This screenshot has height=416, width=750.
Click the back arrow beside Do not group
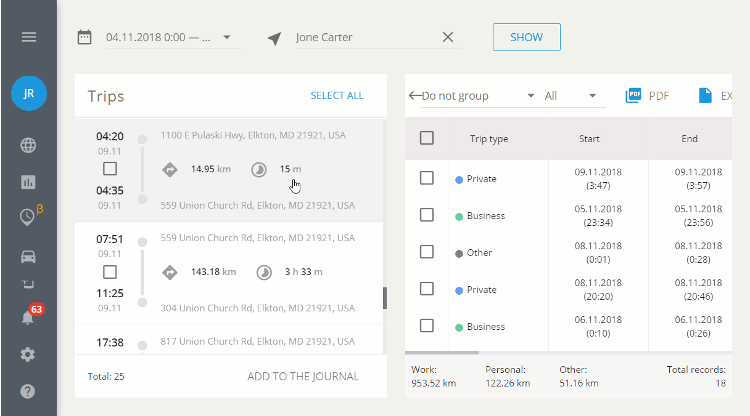point(415,96)
